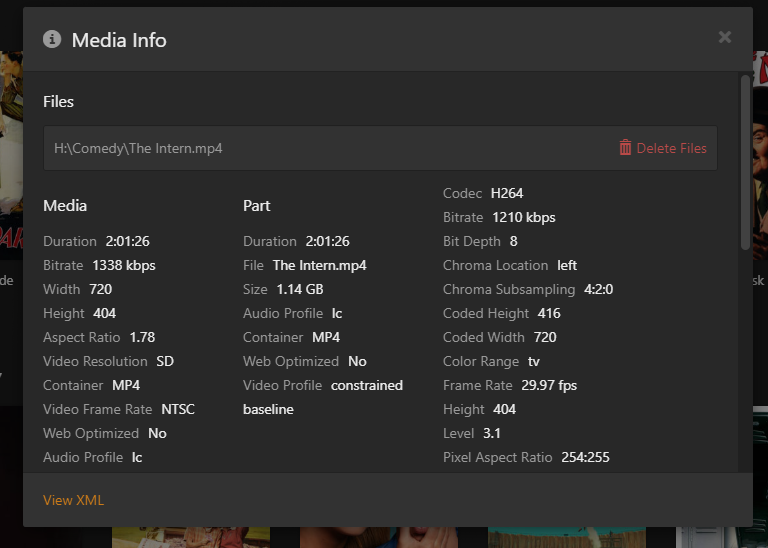The width and height of the screenshot is (768, 548).
Task: Click the Video Resolution SD entry
Action: (108, 361)
